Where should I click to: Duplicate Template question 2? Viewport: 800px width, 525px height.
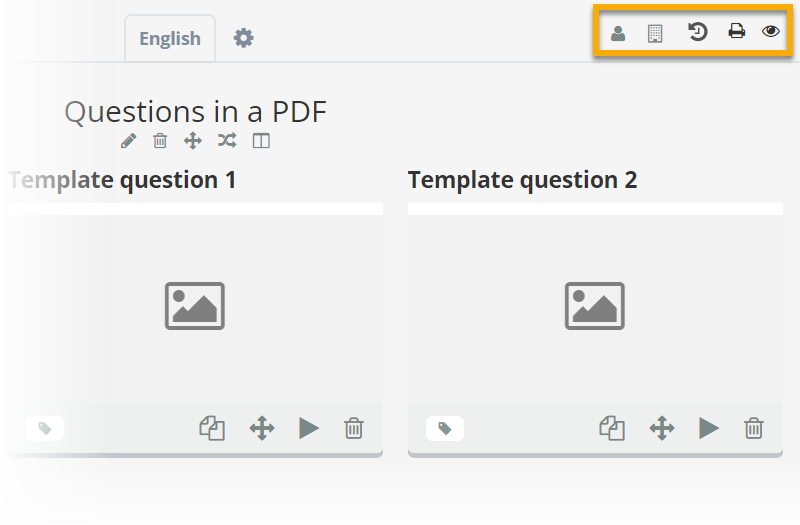[612, 428]
